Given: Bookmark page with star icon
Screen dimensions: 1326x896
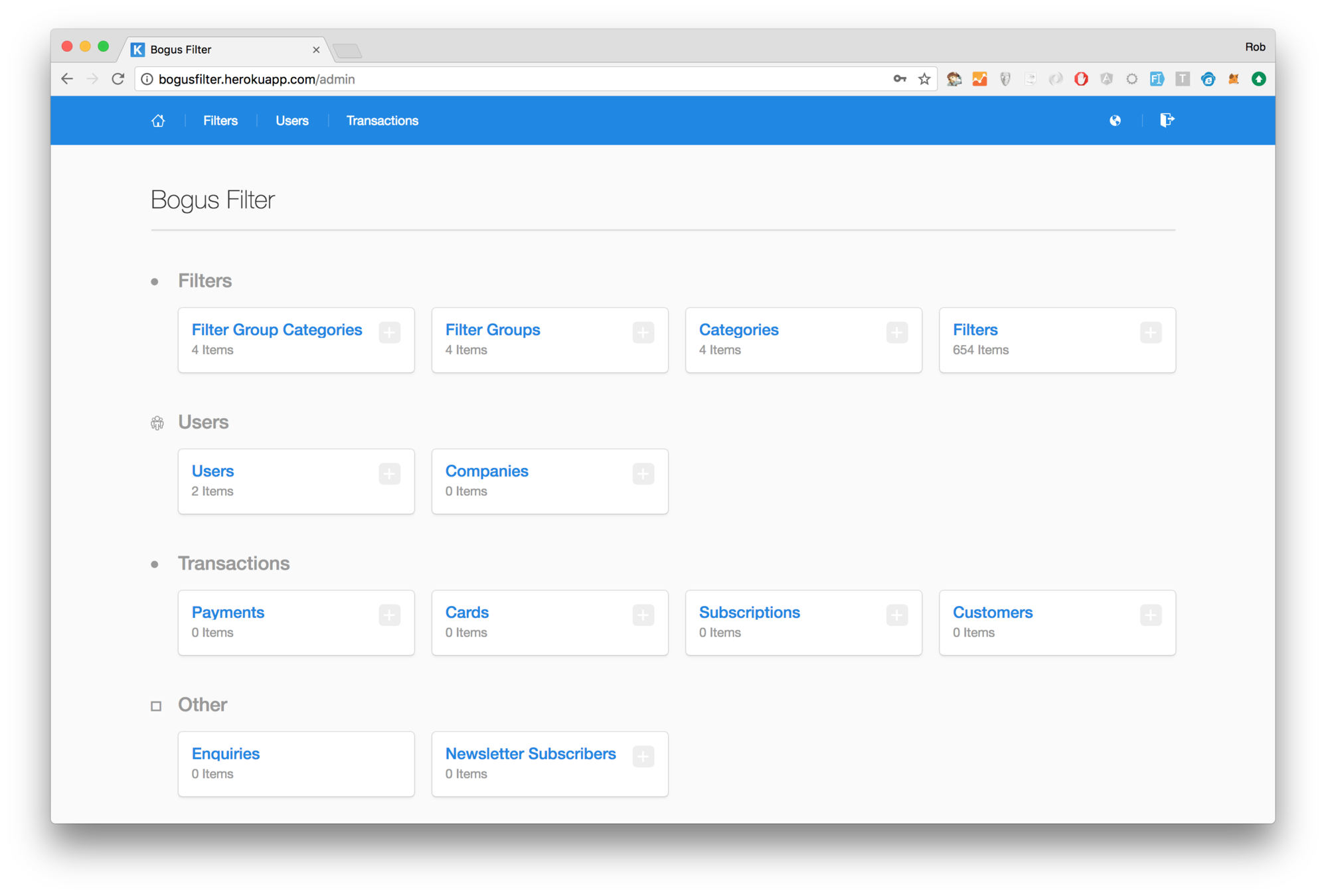Looking at the screenshot, I should point(924,80).
